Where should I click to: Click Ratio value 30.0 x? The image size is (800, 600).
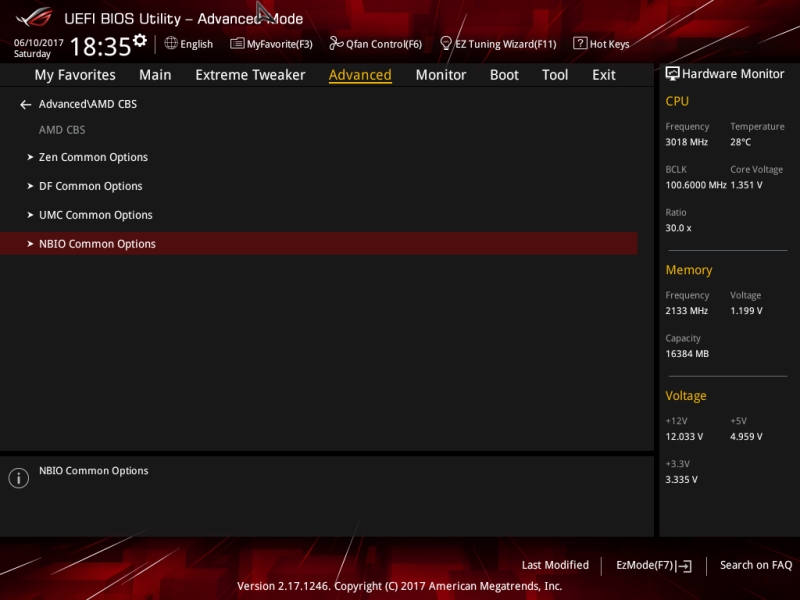click(x=679, y=228)
